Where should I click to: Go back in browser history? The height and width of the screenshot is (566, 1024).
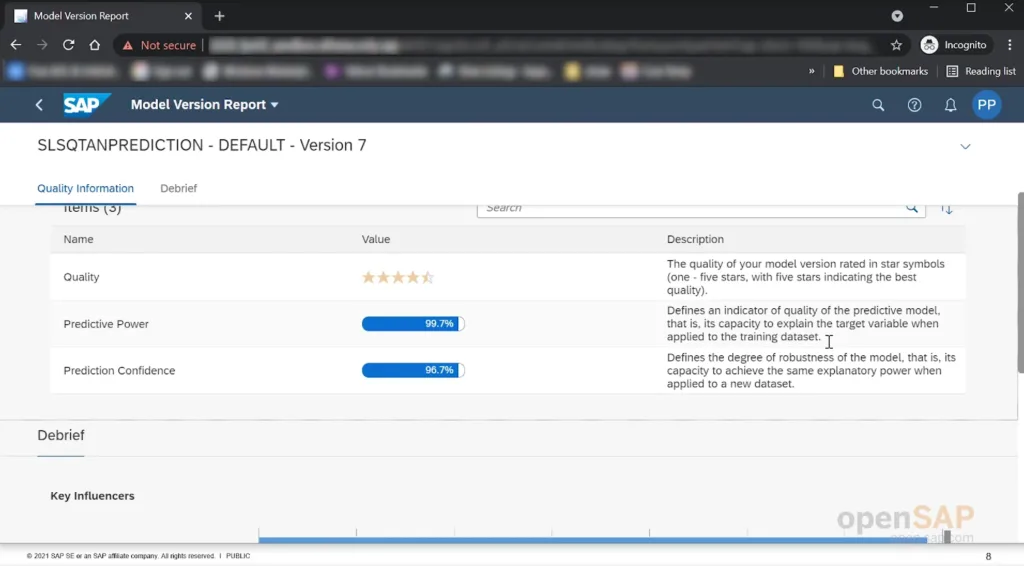point(16,45)
